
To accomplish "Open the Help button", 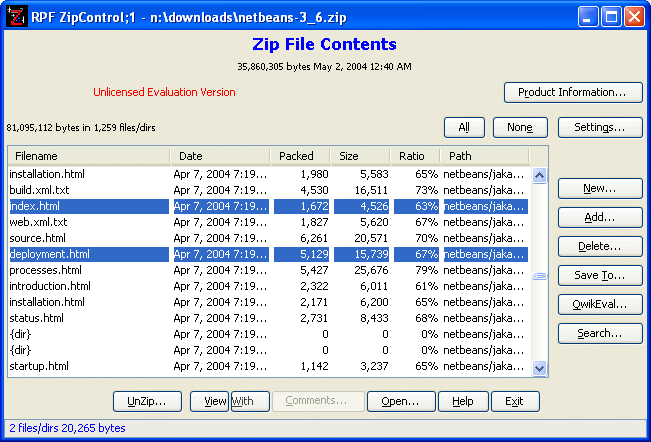I will (x=463, y=401).
